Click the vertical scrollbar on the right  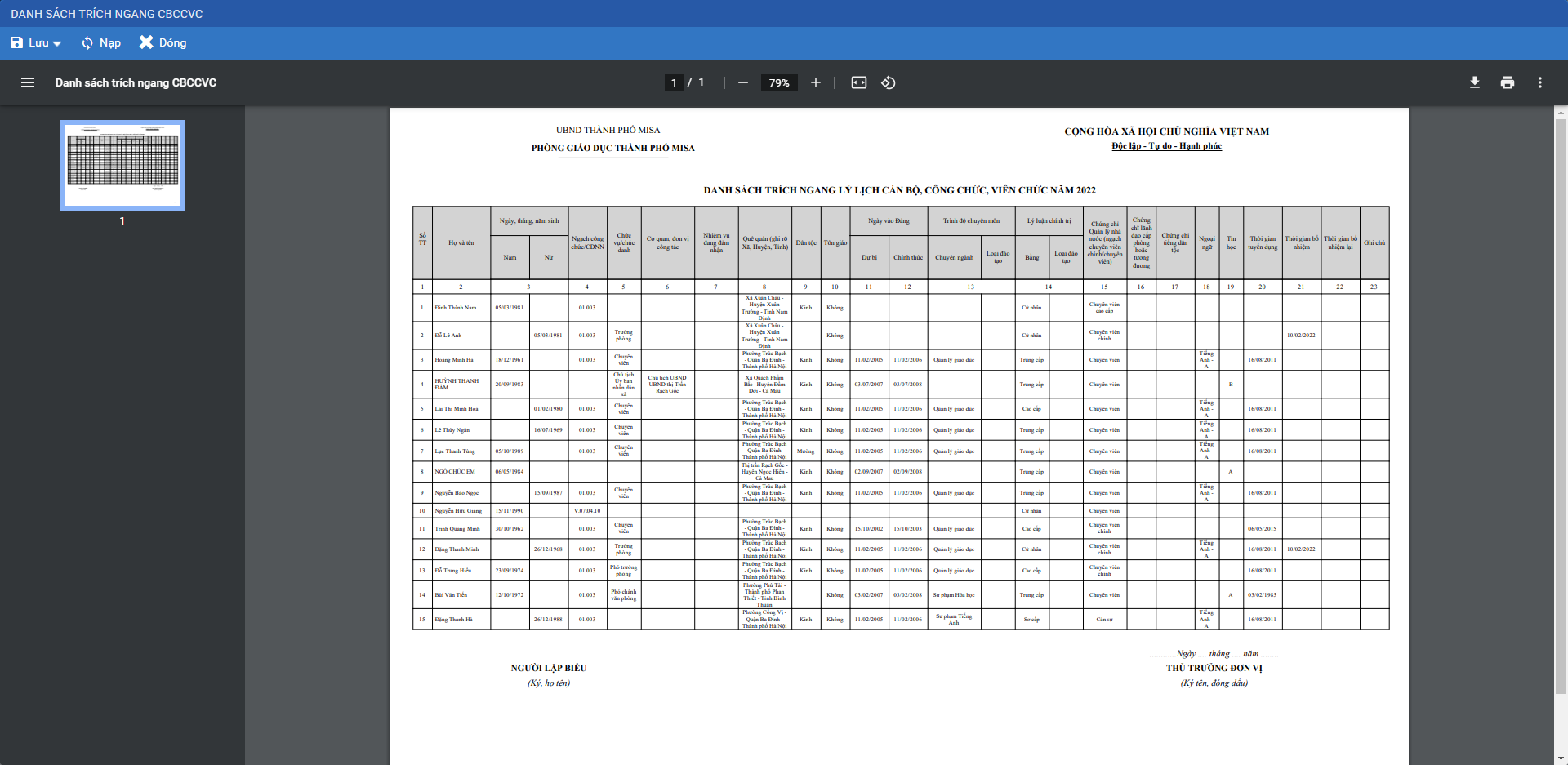[x=1561, y=408]
